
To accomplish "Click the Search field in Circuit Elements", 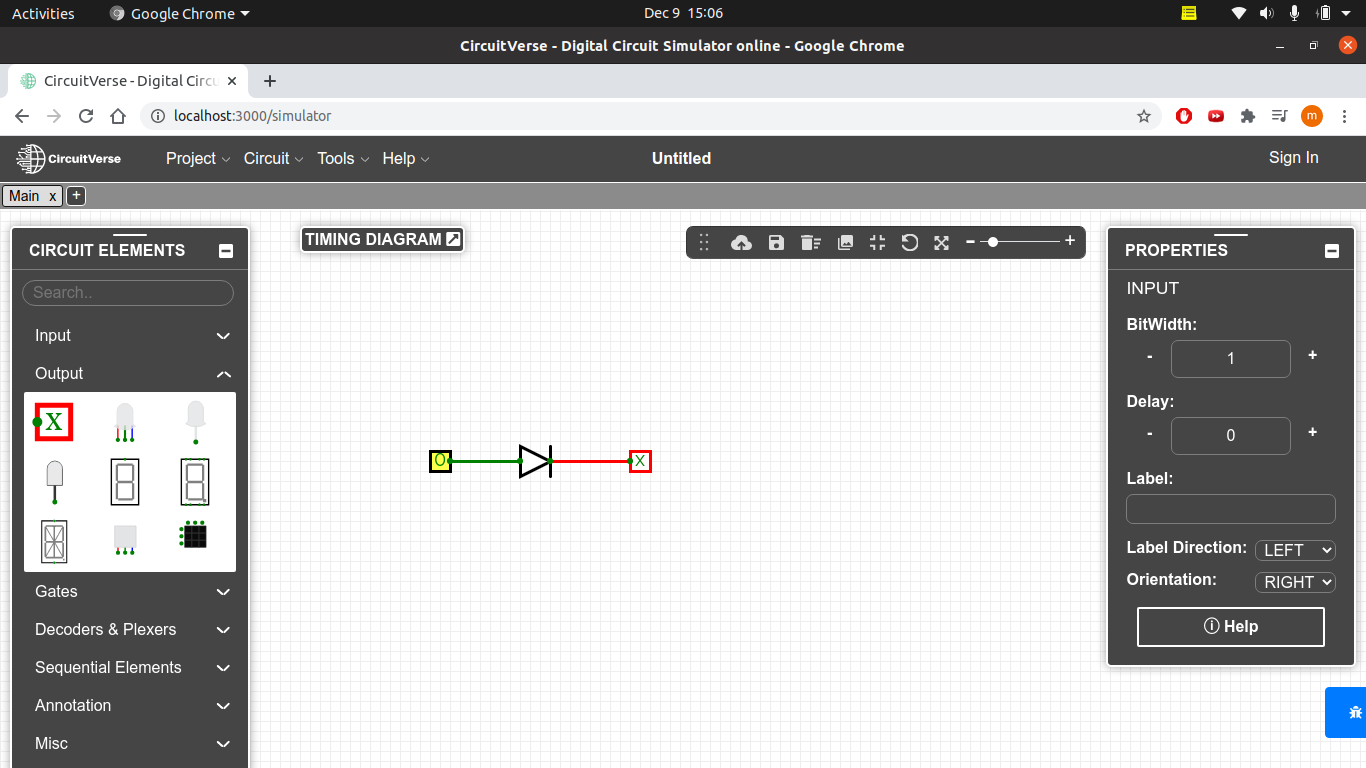I will 127,292.
